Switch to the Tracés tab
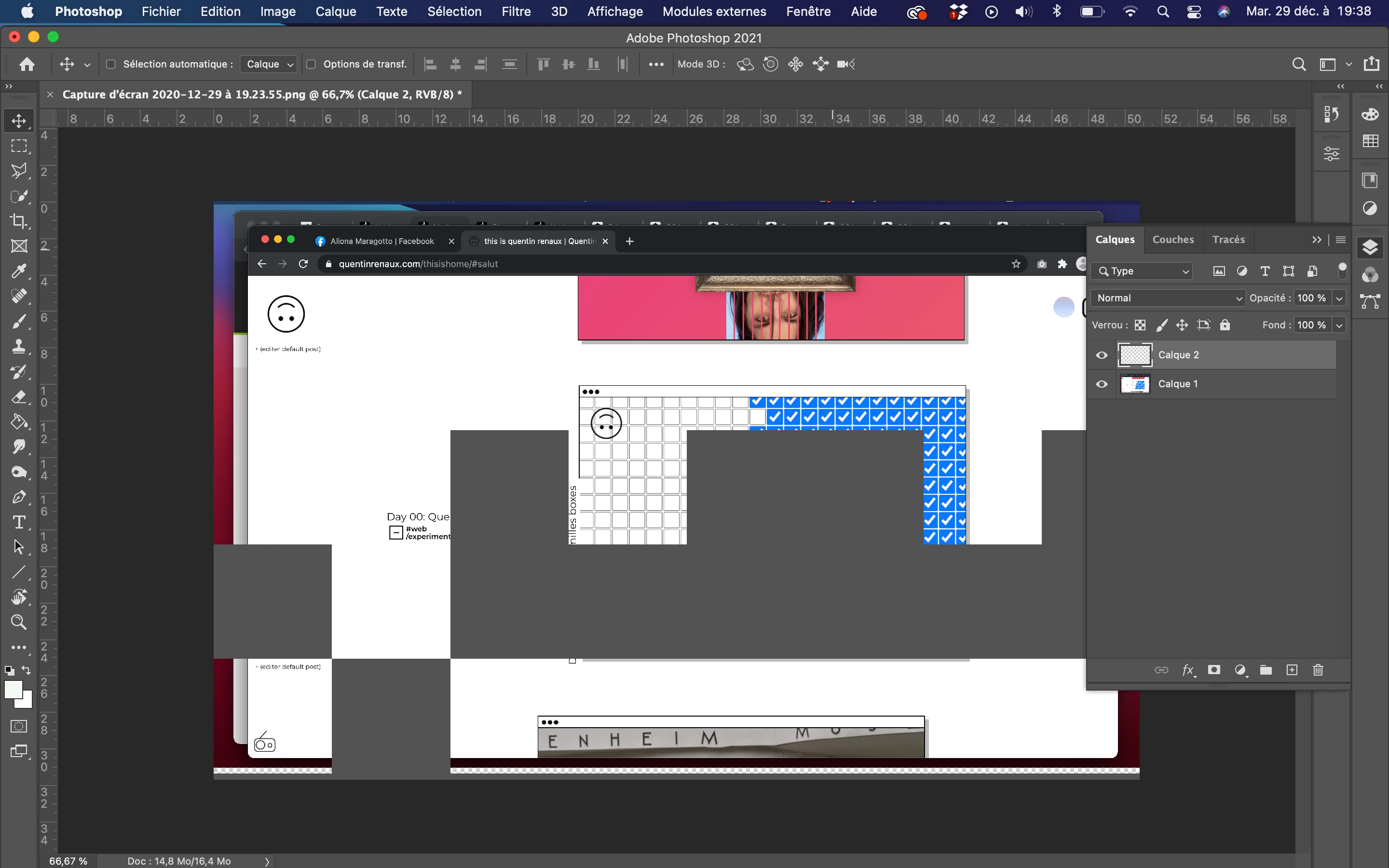The image size is (1389, 868). tap(1228, 239)
